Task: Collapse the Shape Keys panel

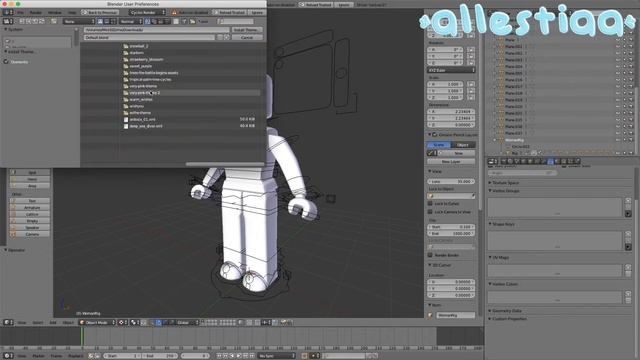Action: point(490,224)
